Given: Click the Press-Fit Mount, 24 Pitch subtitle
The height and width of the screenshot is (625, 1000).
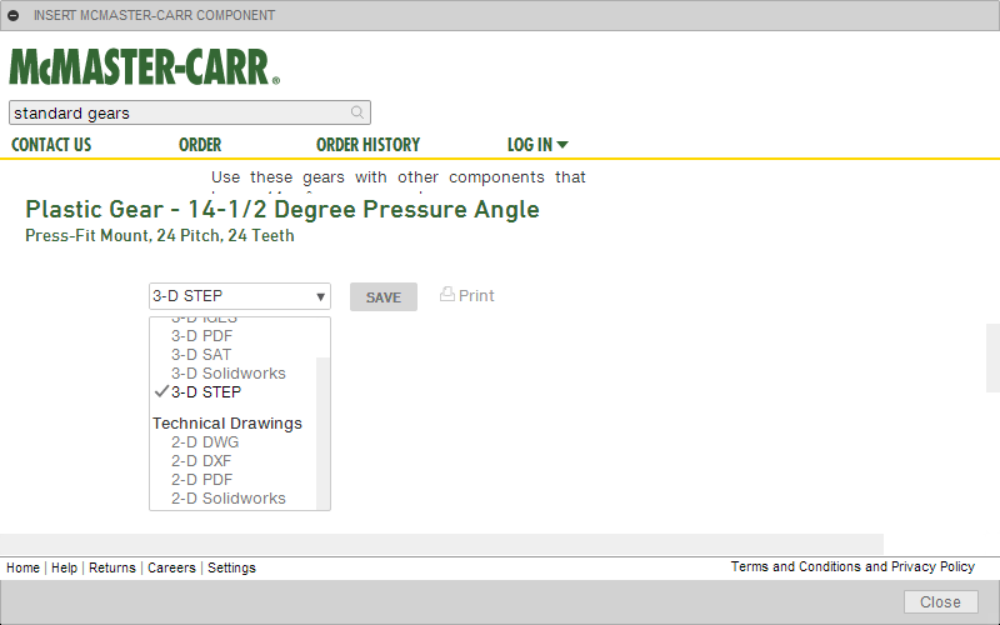Looking at the screenshot, I should (x=160, y=235).
